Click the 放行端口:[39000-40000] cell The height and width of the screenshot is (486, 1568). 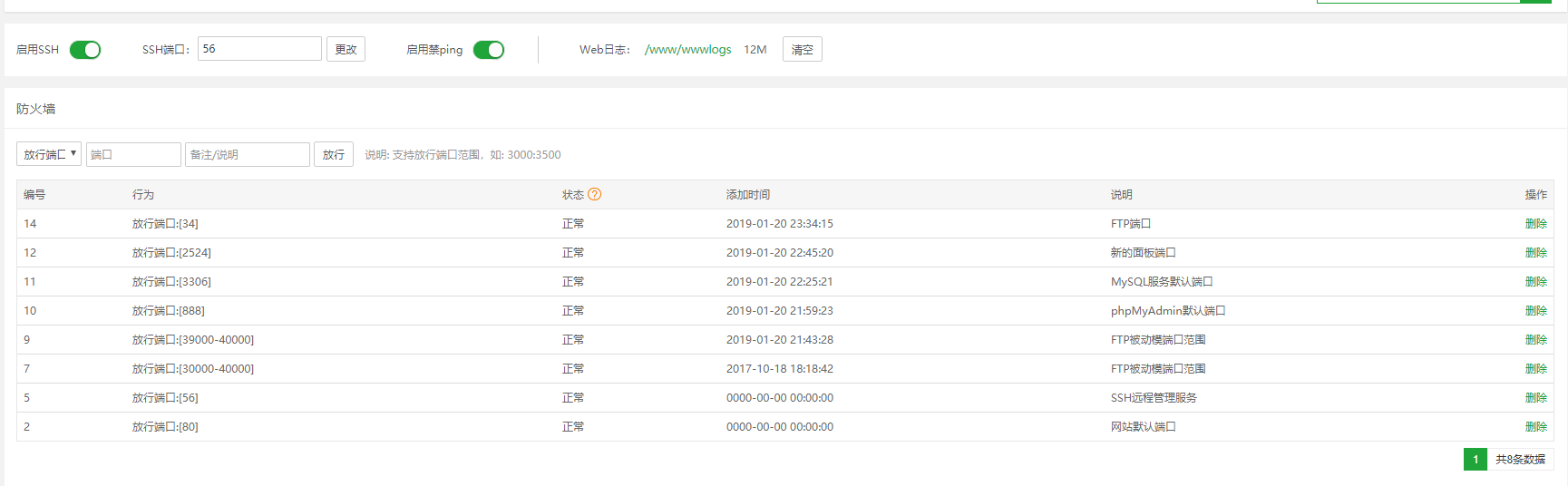193,340
